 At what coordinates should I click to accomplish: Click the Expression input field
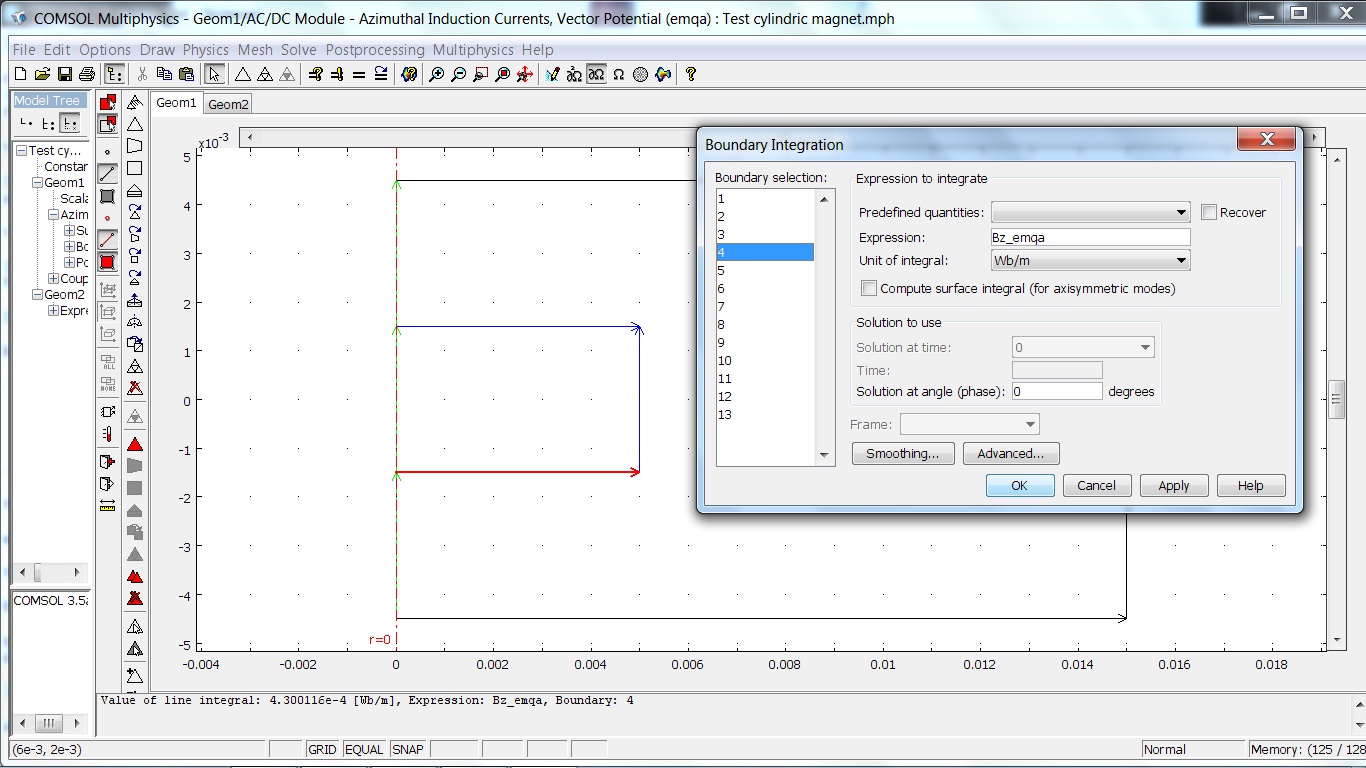point(1090,237)
